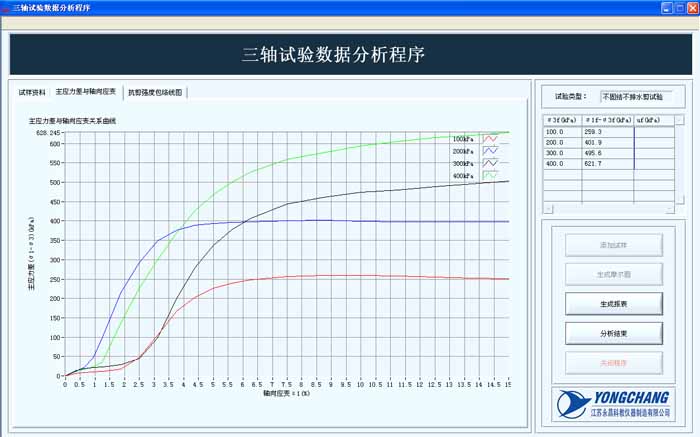Image resolution: width=700 pixels, height=437 pixels.
Task: Click the green 400kPa legend curve icon
Action: (x=490, y=175)
